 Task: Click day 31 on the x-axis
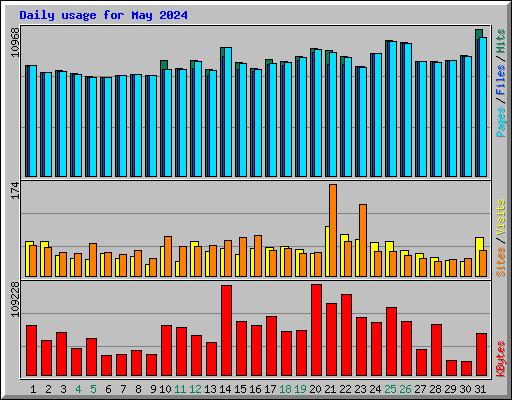(480, 389)
